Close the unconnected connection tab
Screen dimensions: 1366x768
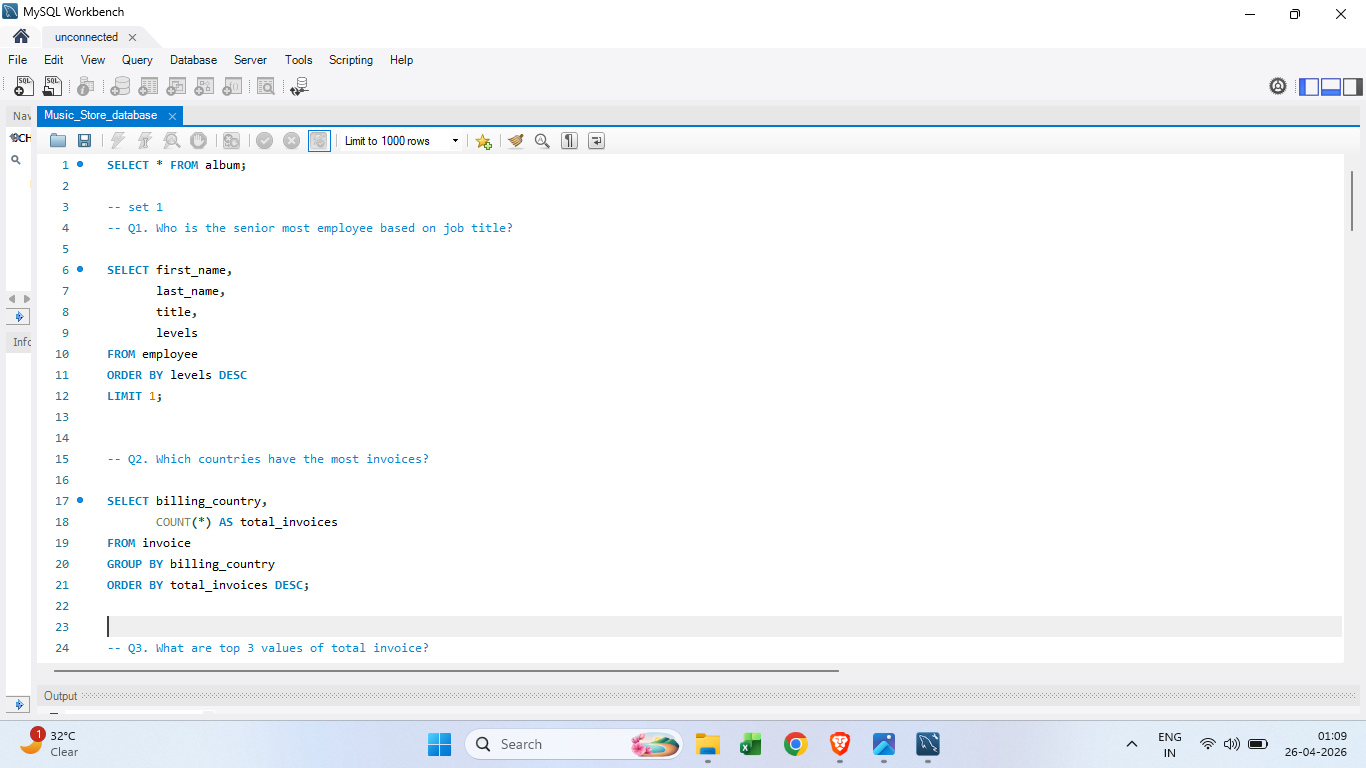coord(132,37)
